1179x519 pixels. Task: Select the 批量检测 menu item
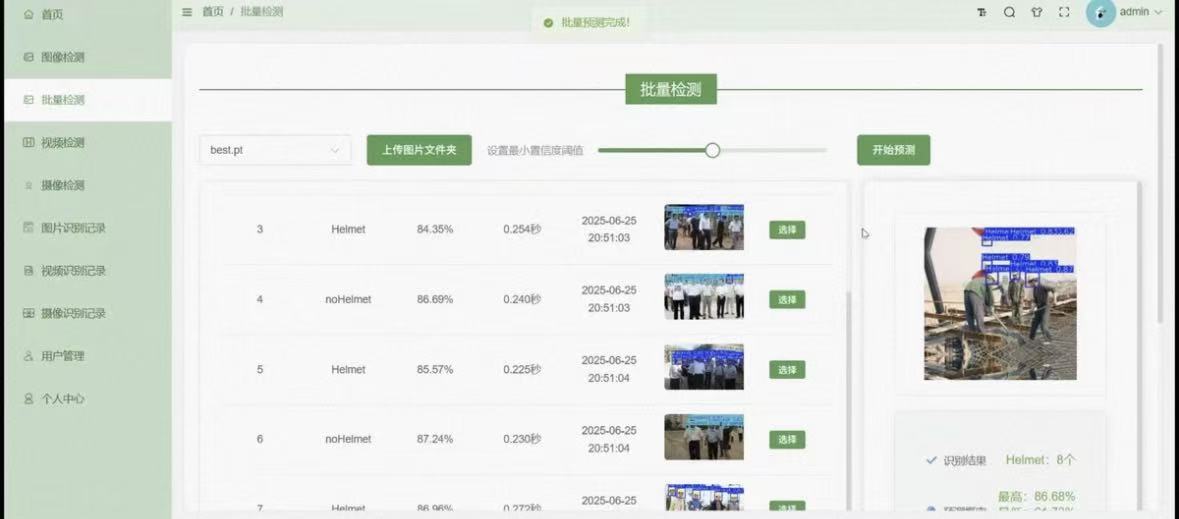coord(89,99)
